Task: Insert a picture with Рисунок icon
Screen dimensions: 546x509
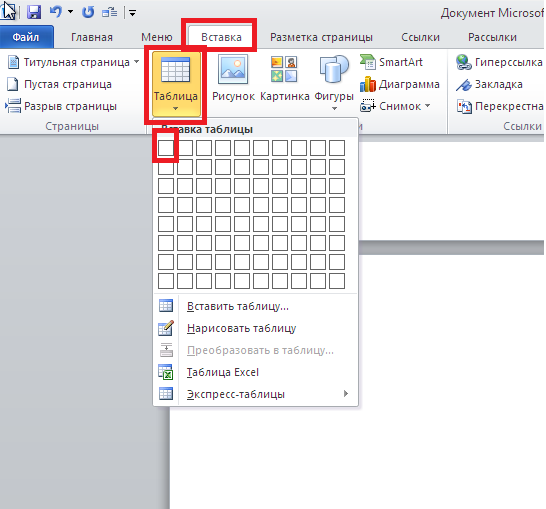Action: pos(233,79)
